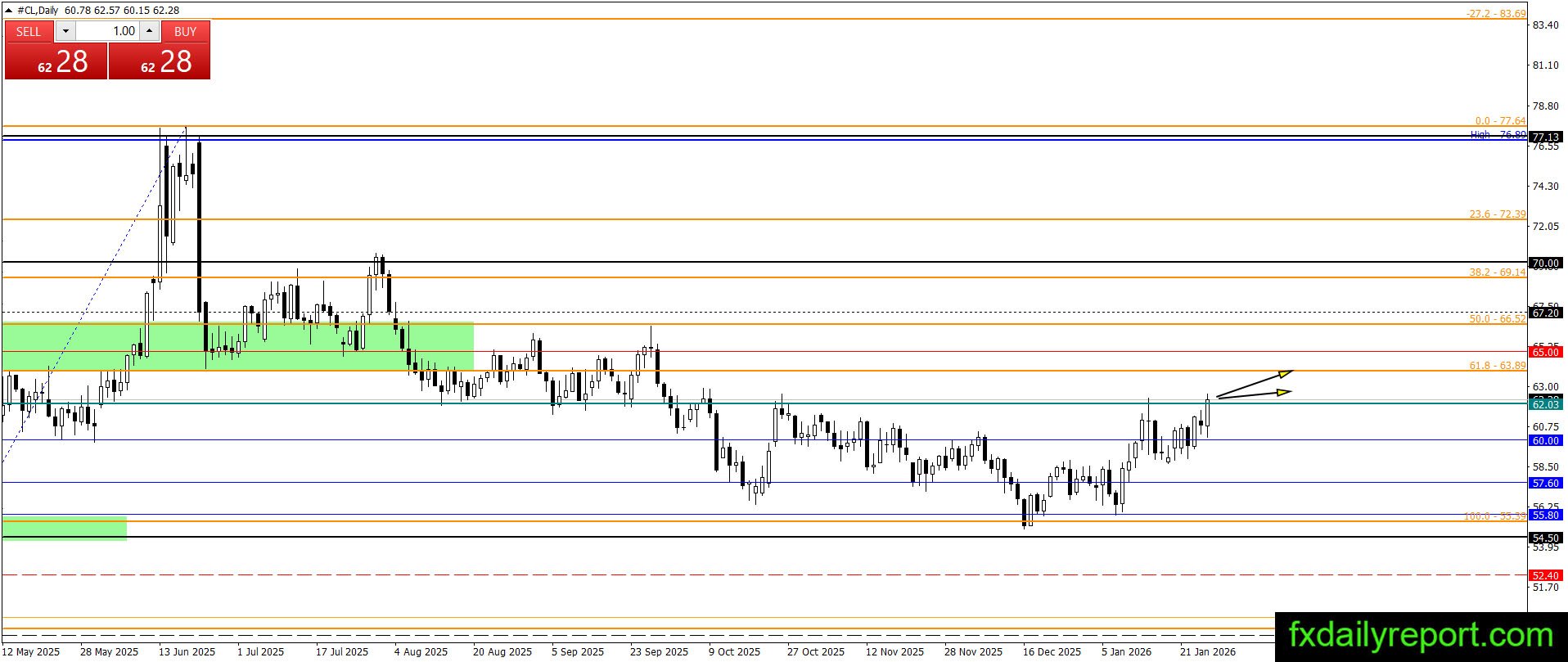Click the BUY button
Image resolution: width=1568 pixels, height=662 pixels.
(x=186, y=31)
